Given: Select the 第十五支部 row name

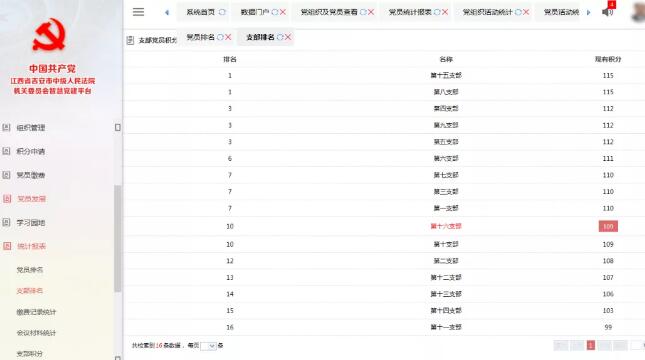Looking at the screenshot, I should [446, 75].
